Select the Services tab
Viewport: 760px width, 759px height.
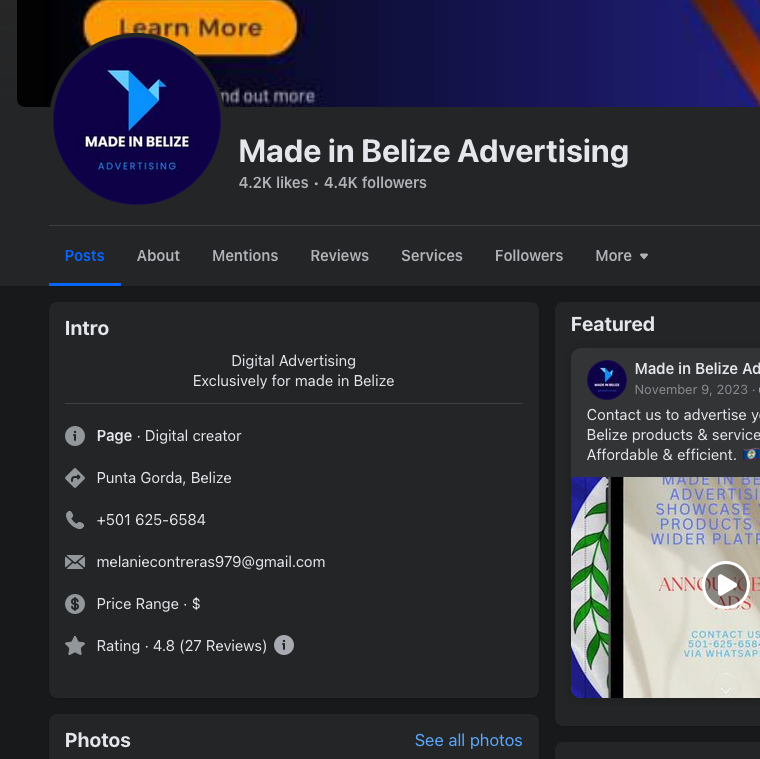tap(431, 255)
